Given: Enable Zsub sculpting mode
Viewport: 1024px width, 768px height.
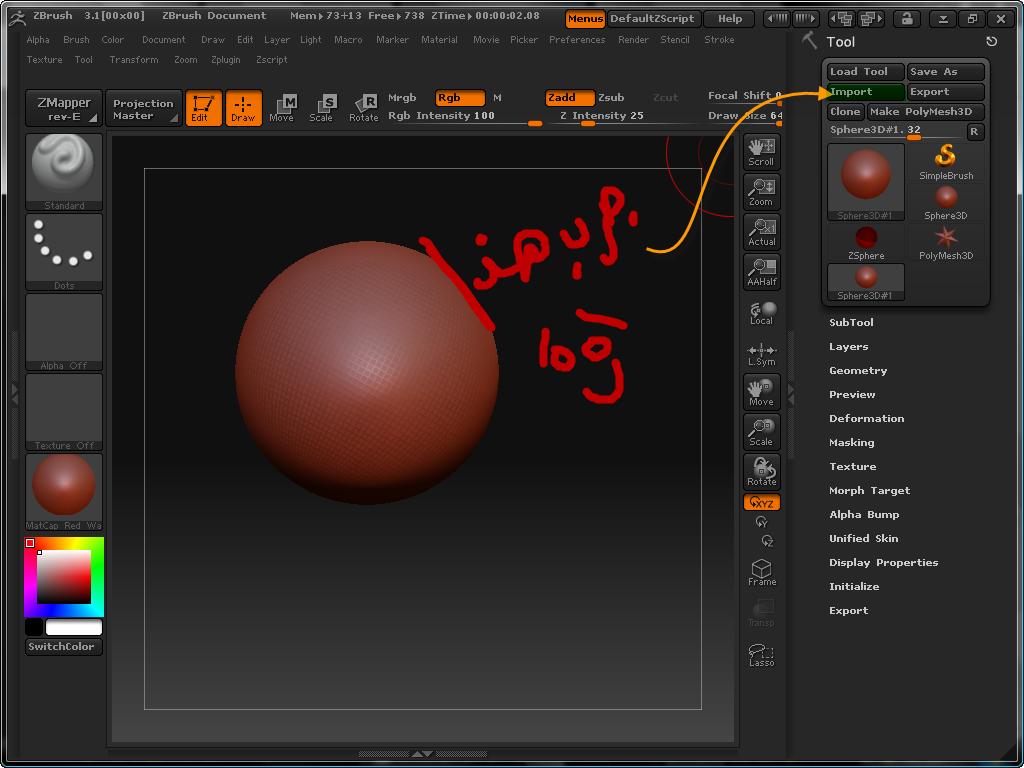Looking at the screenshot, I should [611, 98].
